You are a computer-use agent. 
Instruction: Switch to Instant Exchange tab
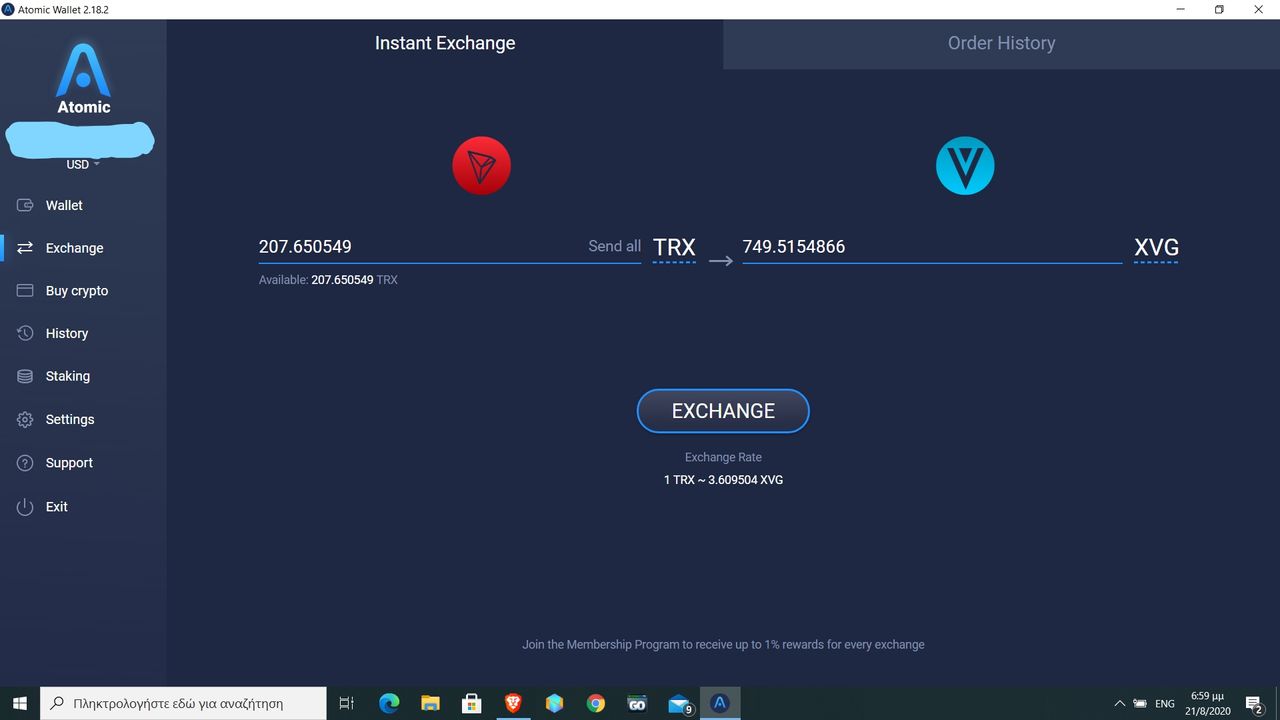point(445,43)
